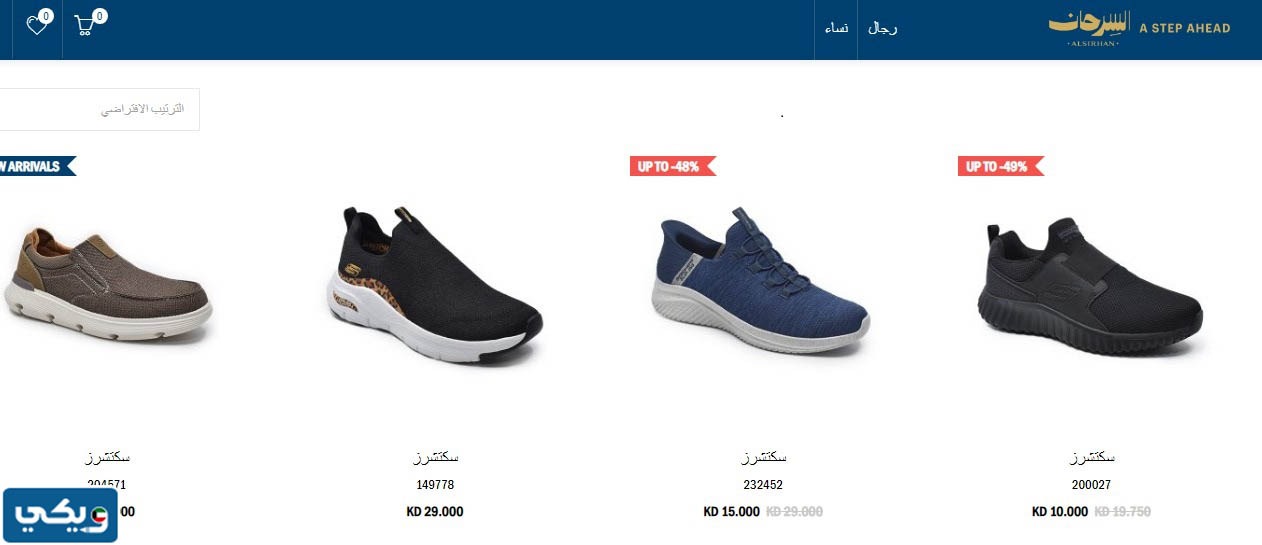
Task: Open the wishlist heart icon
Action: (x=37, y=26)
